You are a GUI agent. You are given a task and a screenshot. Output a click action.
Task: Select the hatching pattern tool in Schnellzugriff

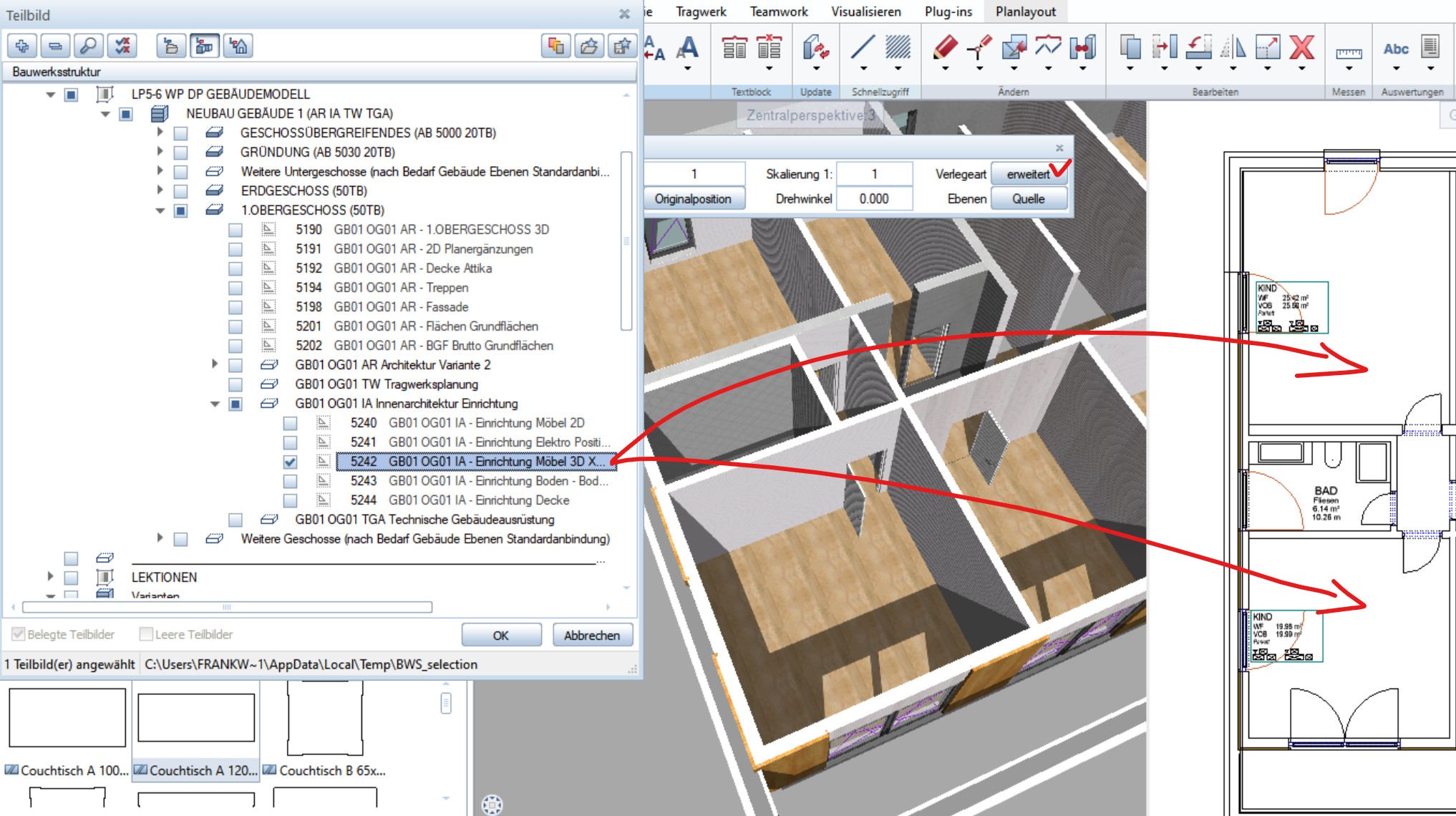coord(898,48)
